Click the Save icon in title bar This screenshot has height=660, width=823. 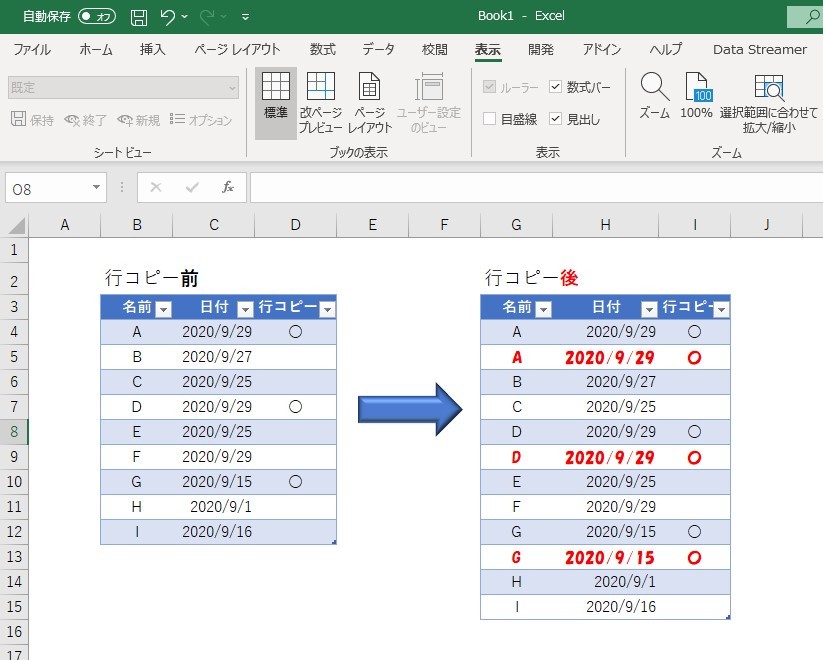coord(139,17)
